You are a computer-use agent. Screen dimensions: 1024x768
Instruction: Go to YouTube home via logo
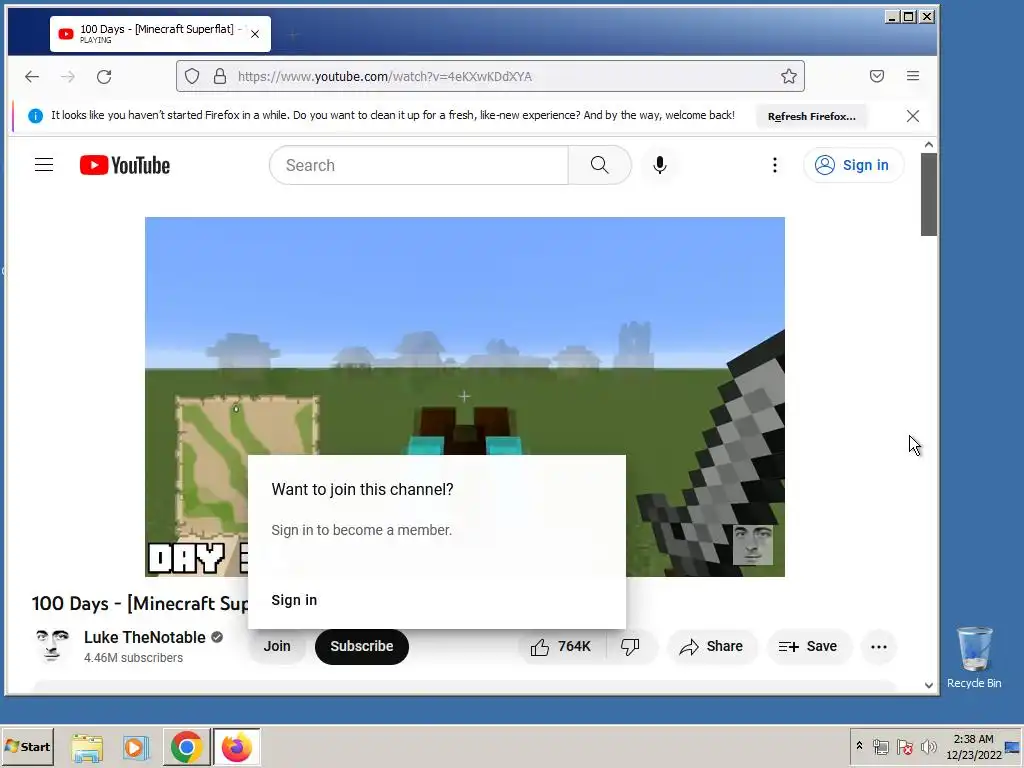point(125,165)
